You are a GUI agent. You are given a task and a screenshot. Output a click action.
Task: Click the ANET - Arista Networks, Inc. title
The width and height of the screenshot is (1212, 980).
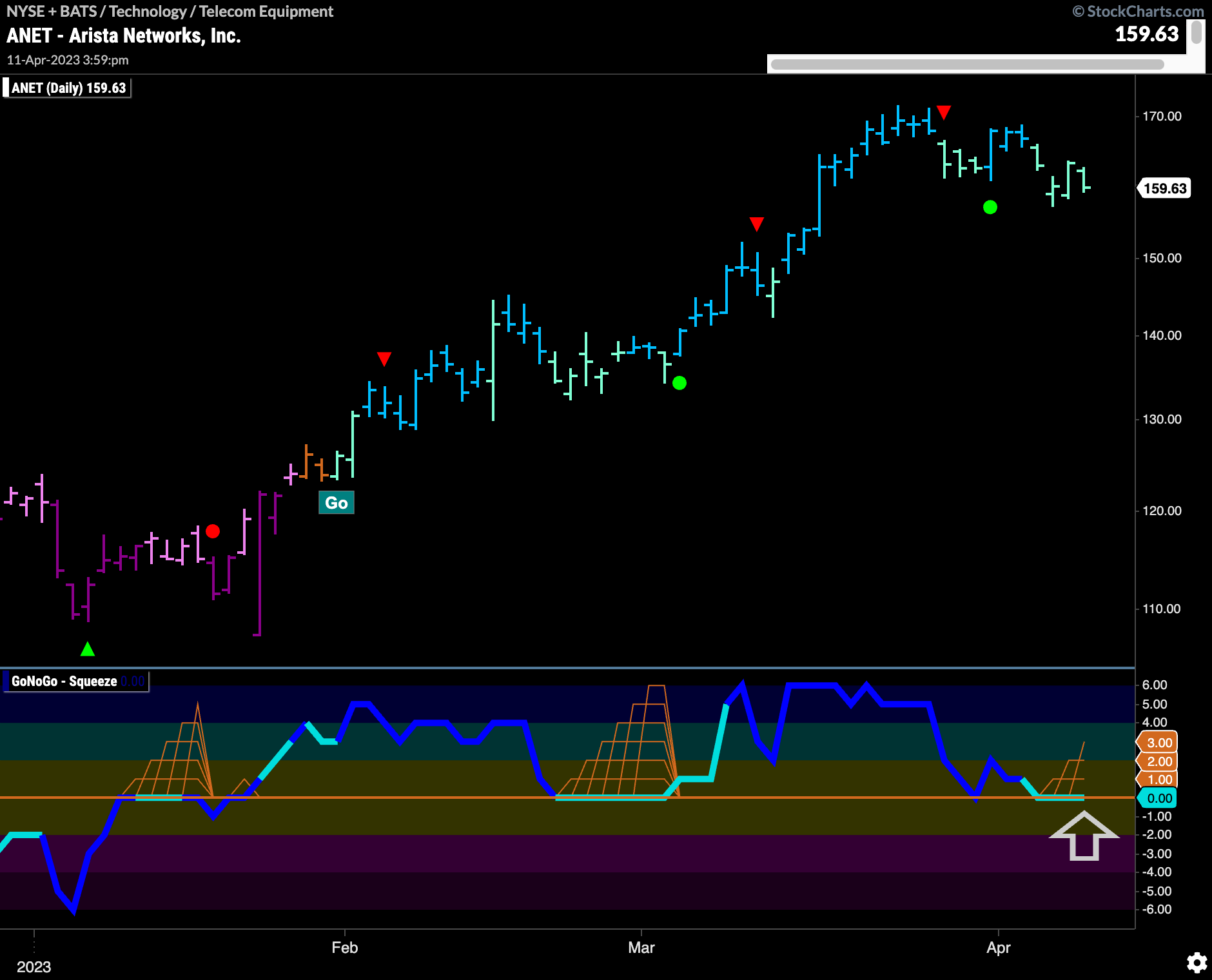coord(124,35)
